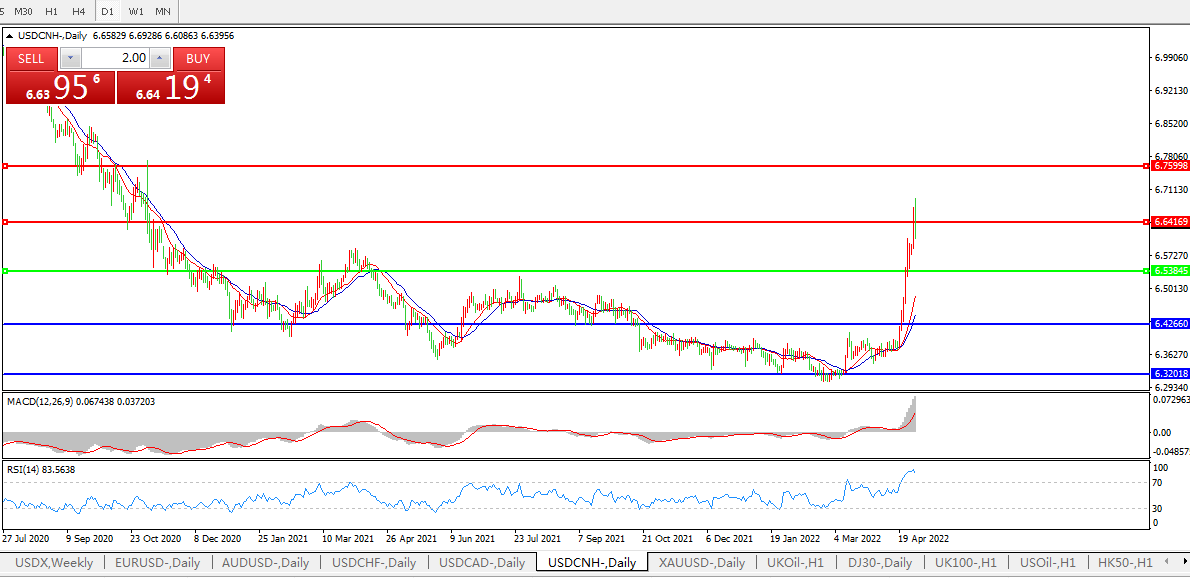Increase lot volume with up arrow

click(160, 58)
